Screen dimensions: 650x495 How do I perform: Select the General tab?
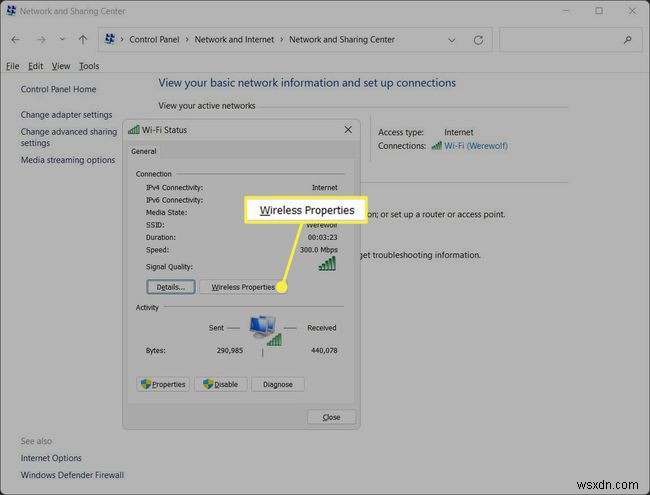tap(144, 151)
